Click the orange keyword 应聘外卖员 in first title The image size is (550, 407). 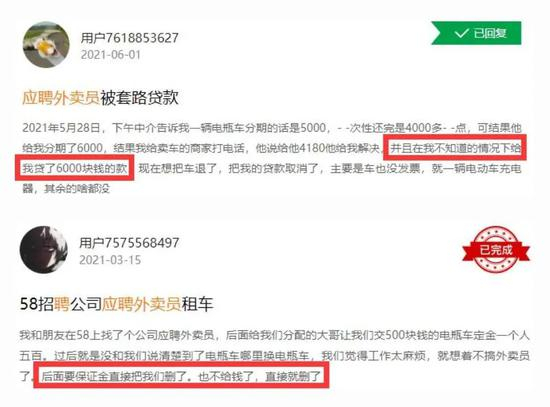point(61,98)
